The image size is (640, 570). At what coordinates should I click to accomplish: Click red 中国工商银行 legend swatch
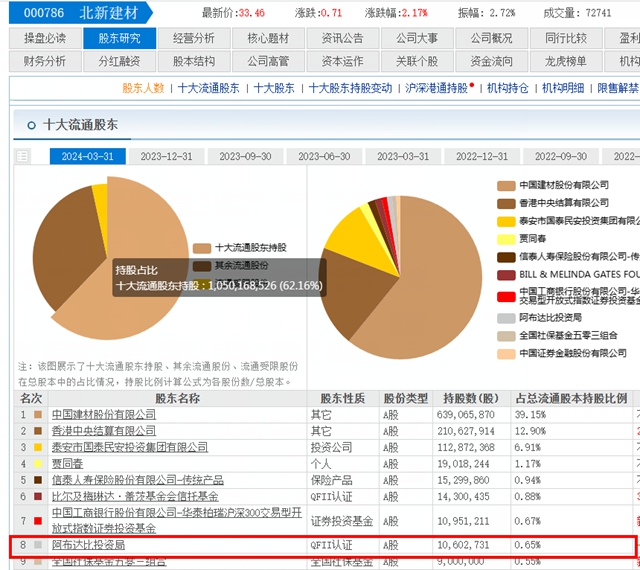click(506, 297)
